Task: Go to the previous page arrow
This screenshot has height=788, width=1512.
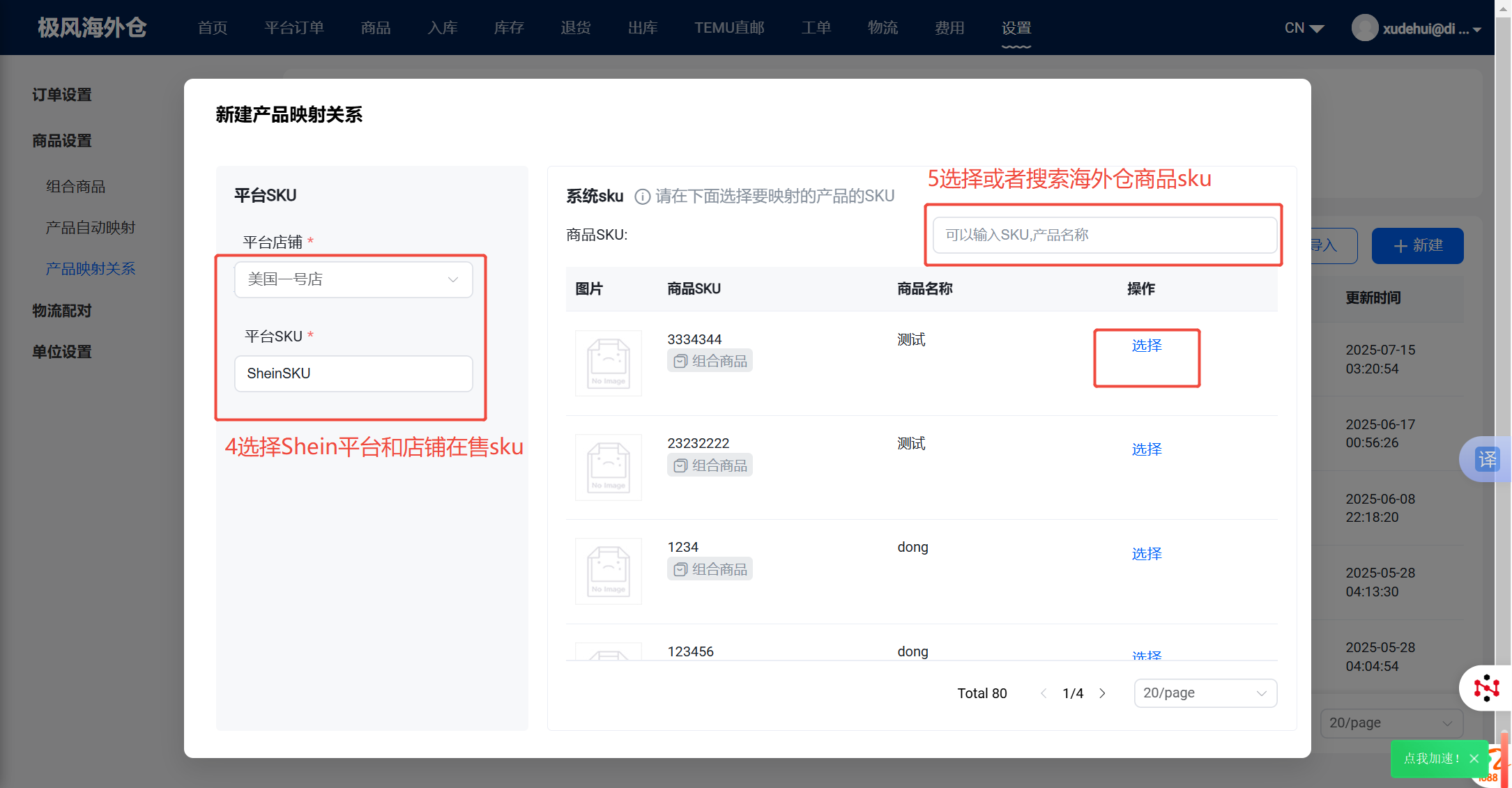Action: point(1044,693)
